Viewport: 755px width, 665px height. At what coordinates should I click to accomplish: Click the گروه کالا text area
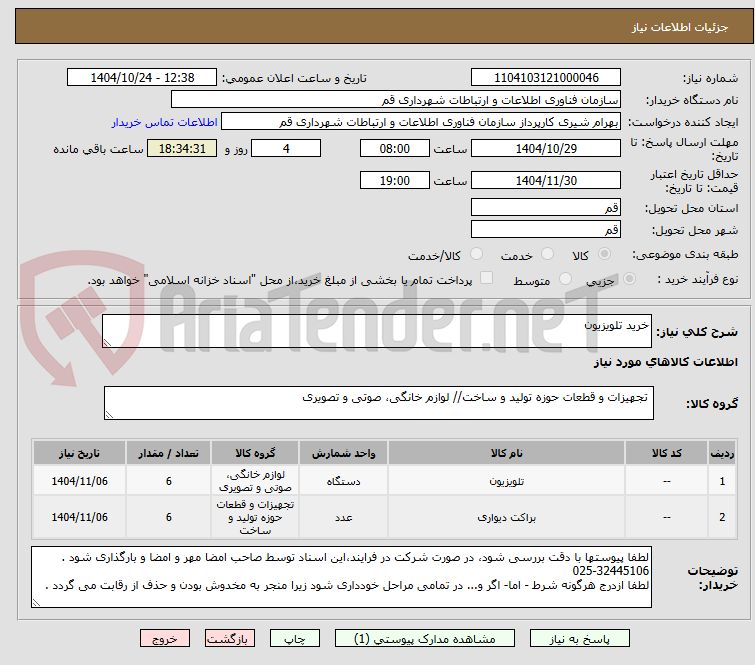378,403
